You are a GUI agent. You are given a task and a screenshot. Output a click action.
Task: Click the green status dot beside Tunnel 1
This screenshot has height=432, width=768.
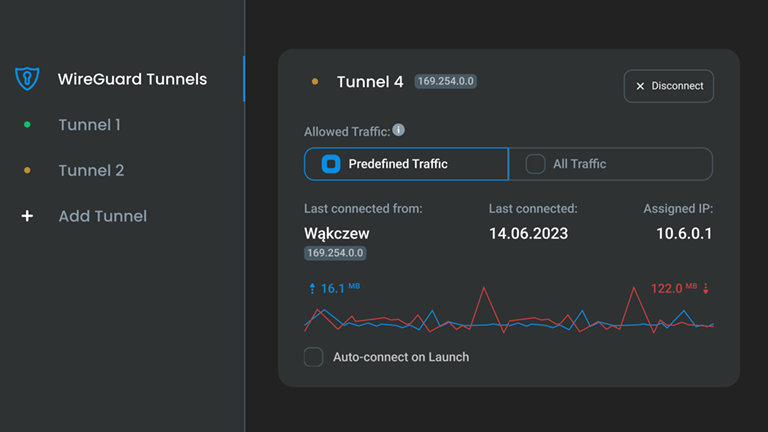tap(27, 125)
